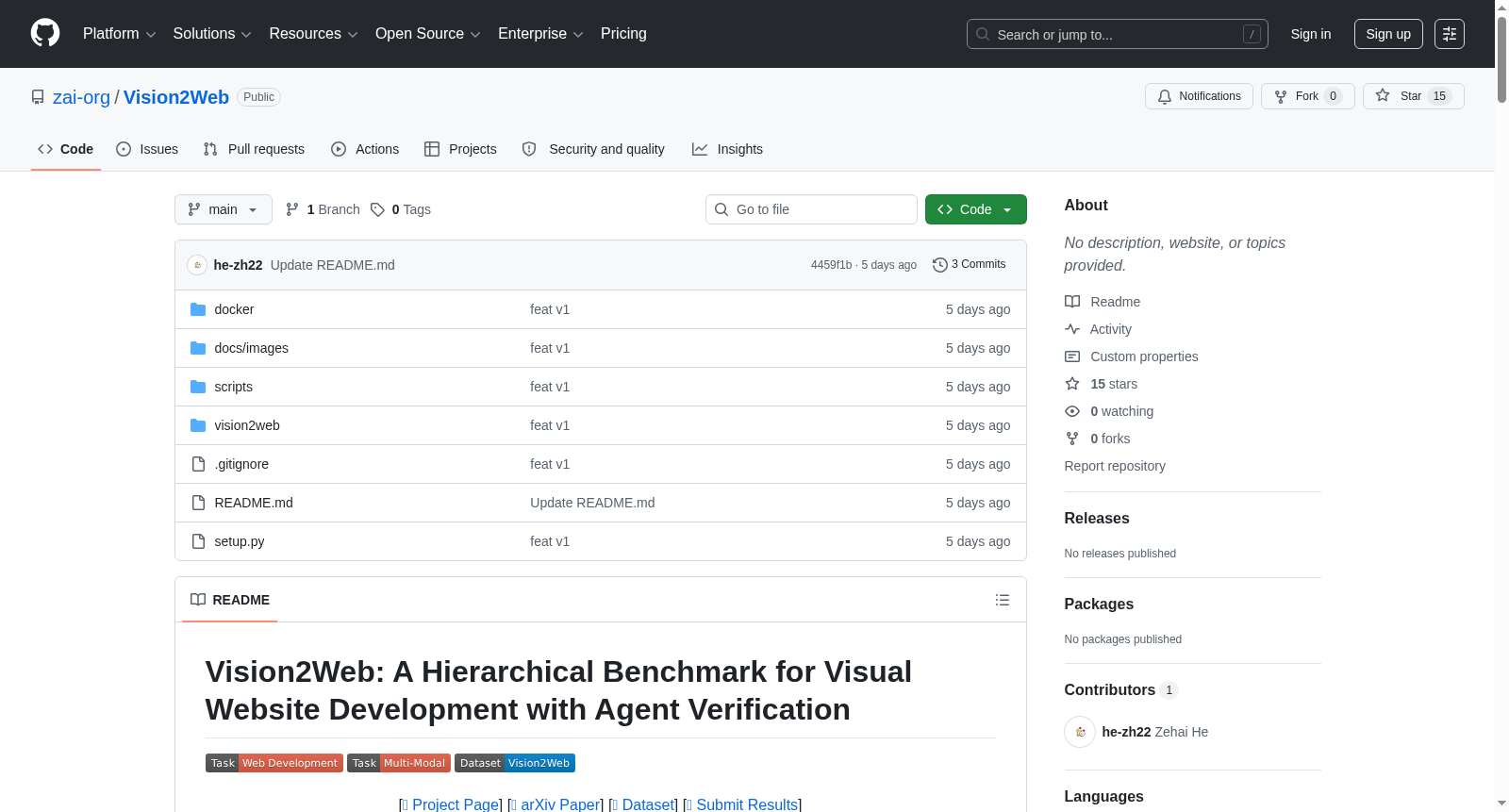The height and width of the screenshot is (812, 1509).
Task: Click the Go to file input
Action: pos(811,209)
